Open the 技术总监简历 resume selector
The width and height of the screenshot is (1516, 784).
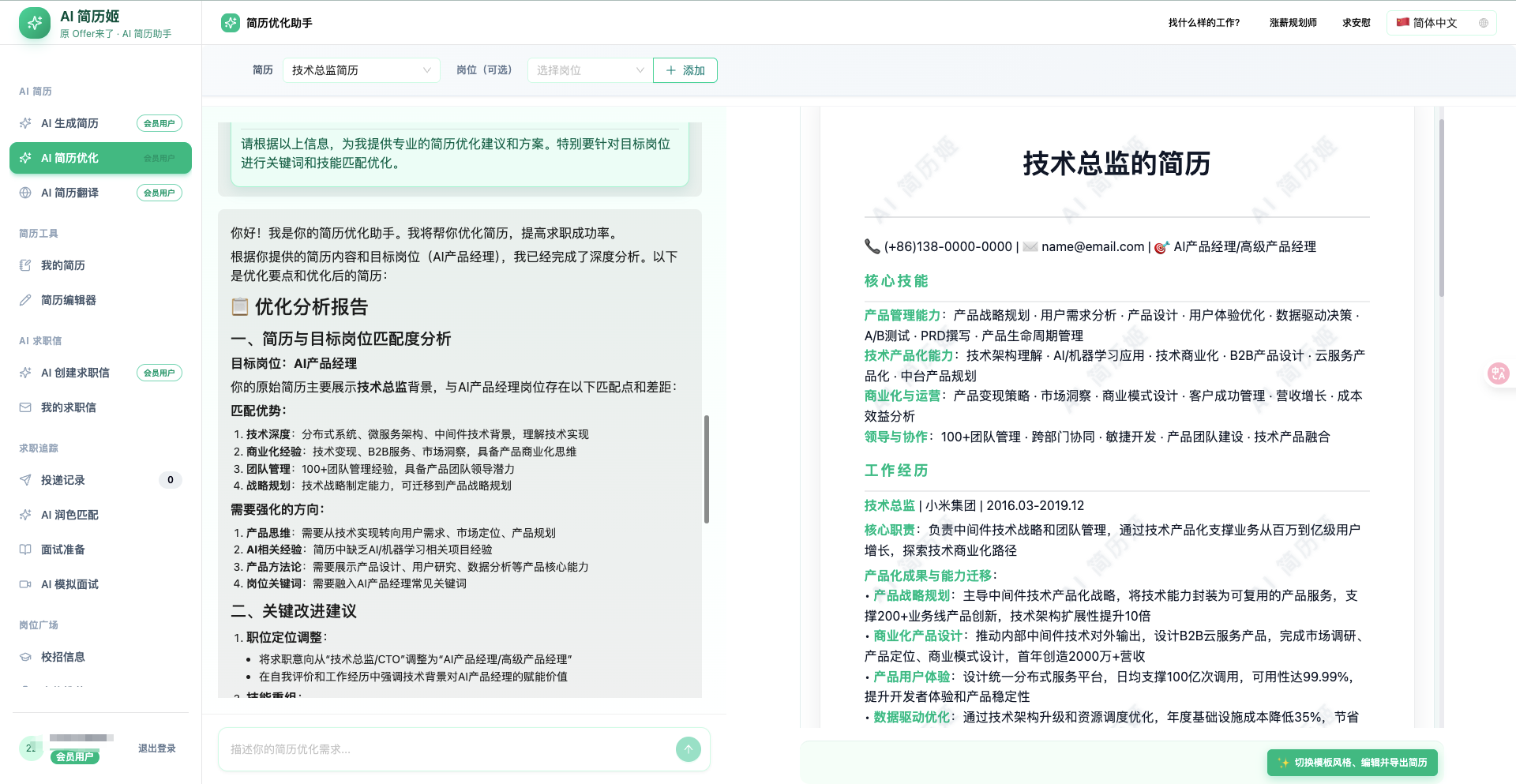click(361, 70)
